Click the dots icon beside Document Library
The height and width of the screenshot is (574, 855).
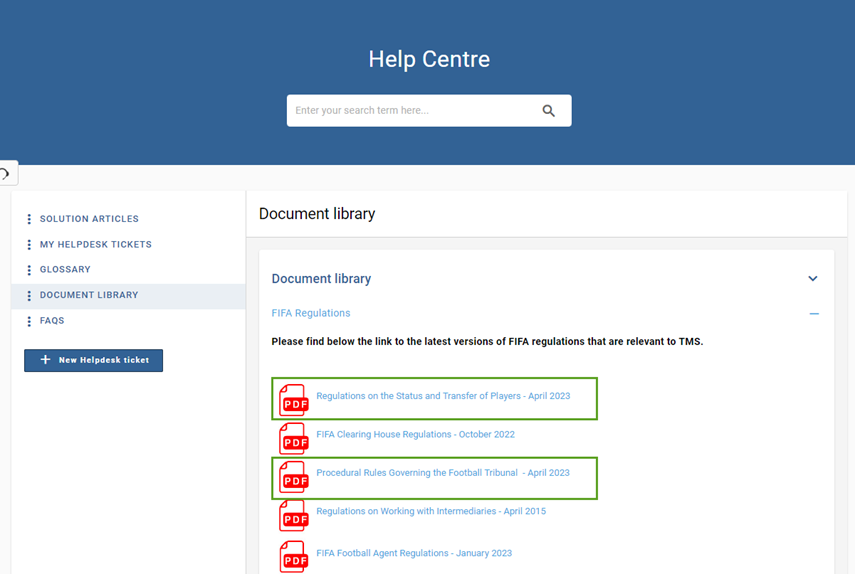pyautogui.click(x=29, y=295)
